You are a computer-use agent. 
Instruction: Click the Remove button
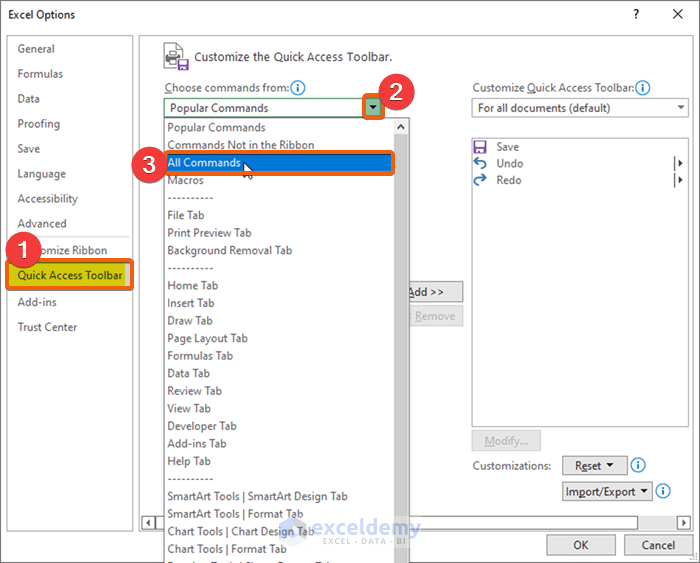436,316
